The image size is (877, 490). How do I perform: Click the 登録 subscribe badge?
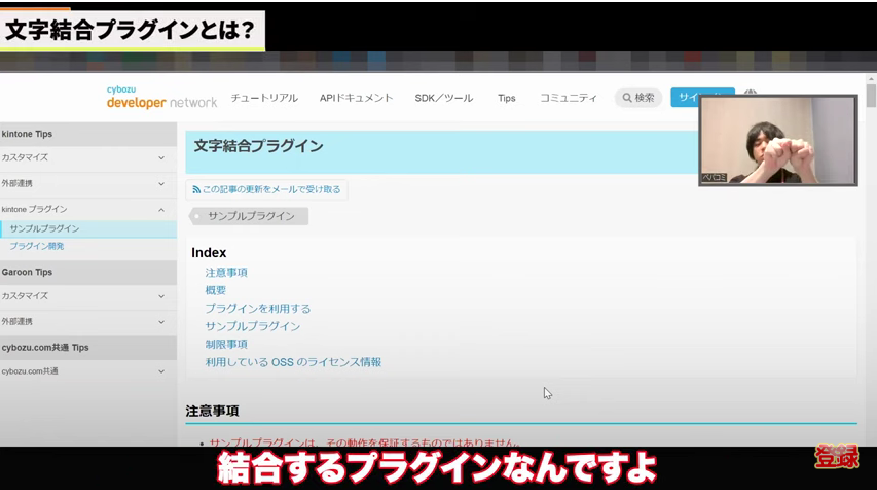click(x=837, y=456)
